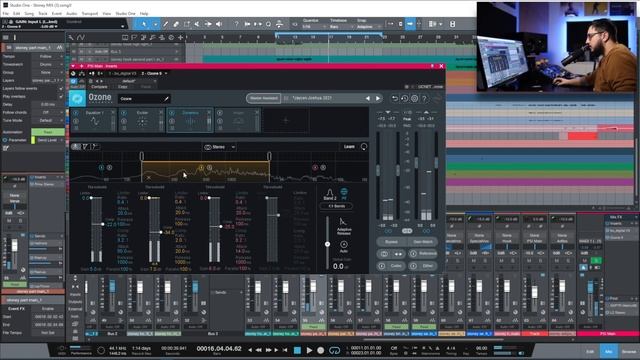Click the Adaptive Release icon
This screenshot has height=360, width=640.
pyautogui.click(x=344, y=226)
